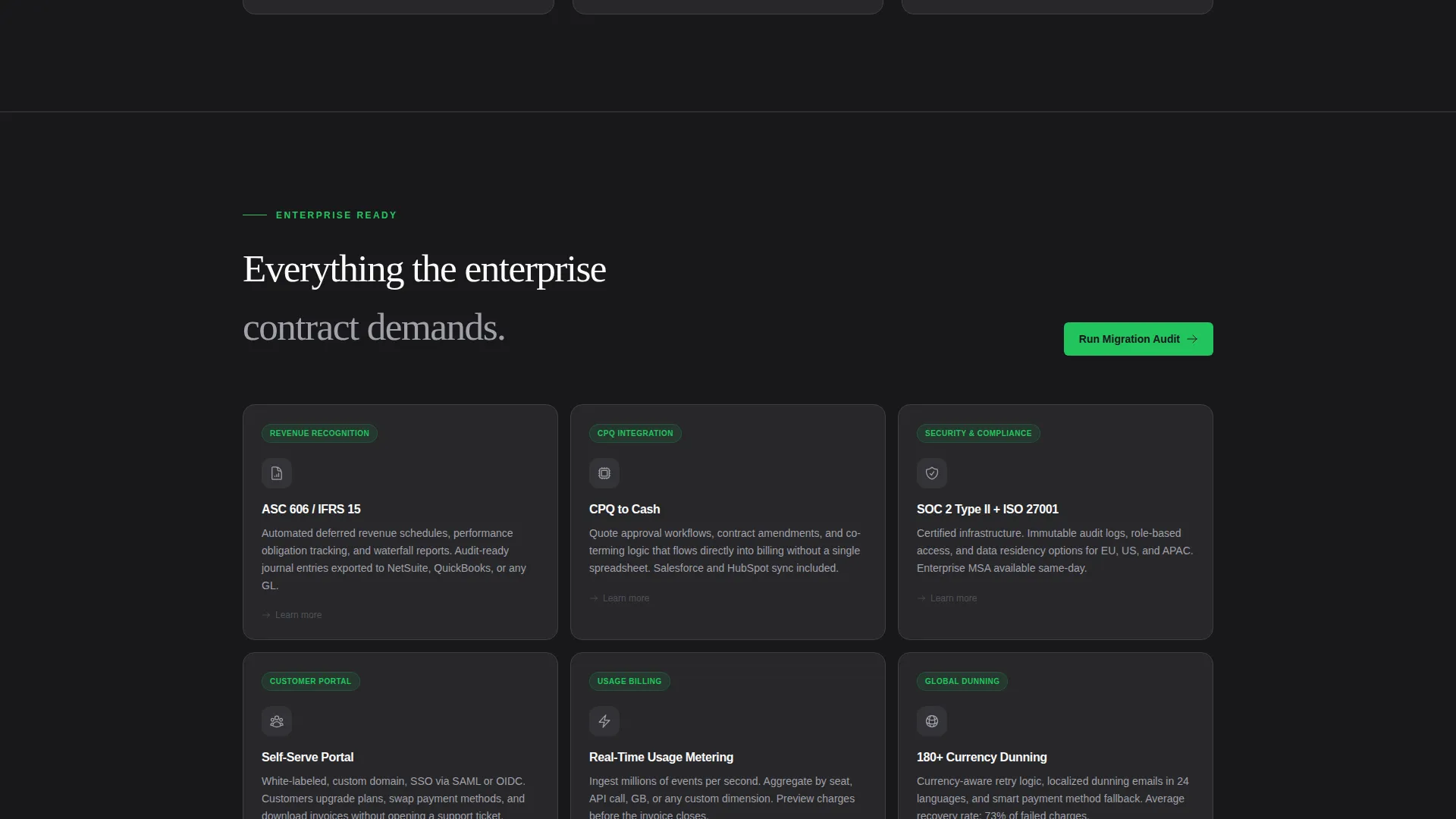
Task: Click the Currency Dunning description about retry logic
Action: (1053, 797)
